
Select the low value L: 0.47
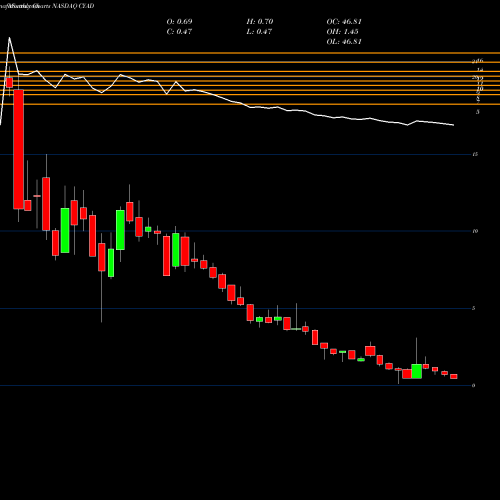click(x=259, y=32)
